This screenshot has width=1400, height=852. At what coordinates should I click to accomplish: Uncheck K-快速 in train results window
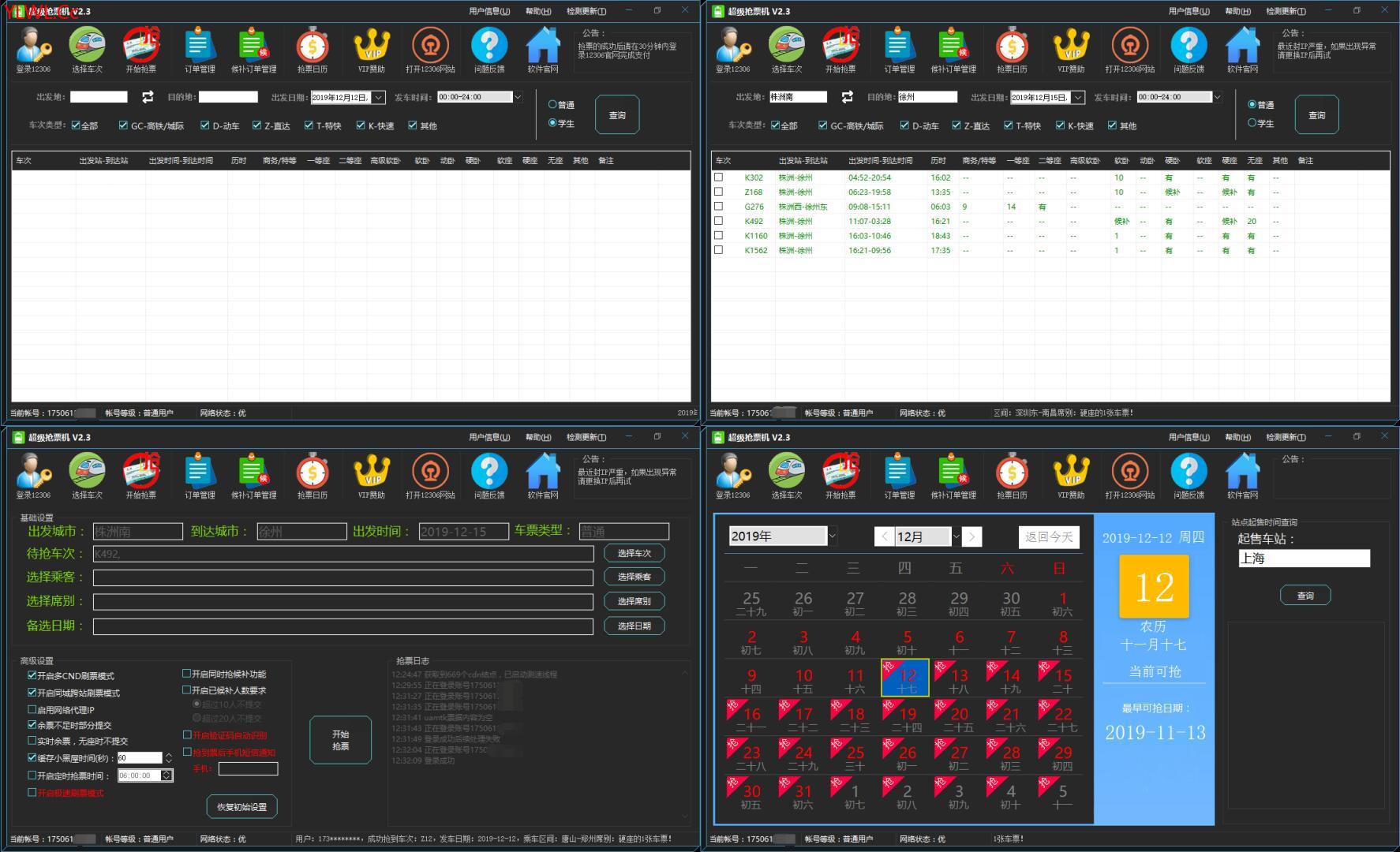coord(1060,125)
